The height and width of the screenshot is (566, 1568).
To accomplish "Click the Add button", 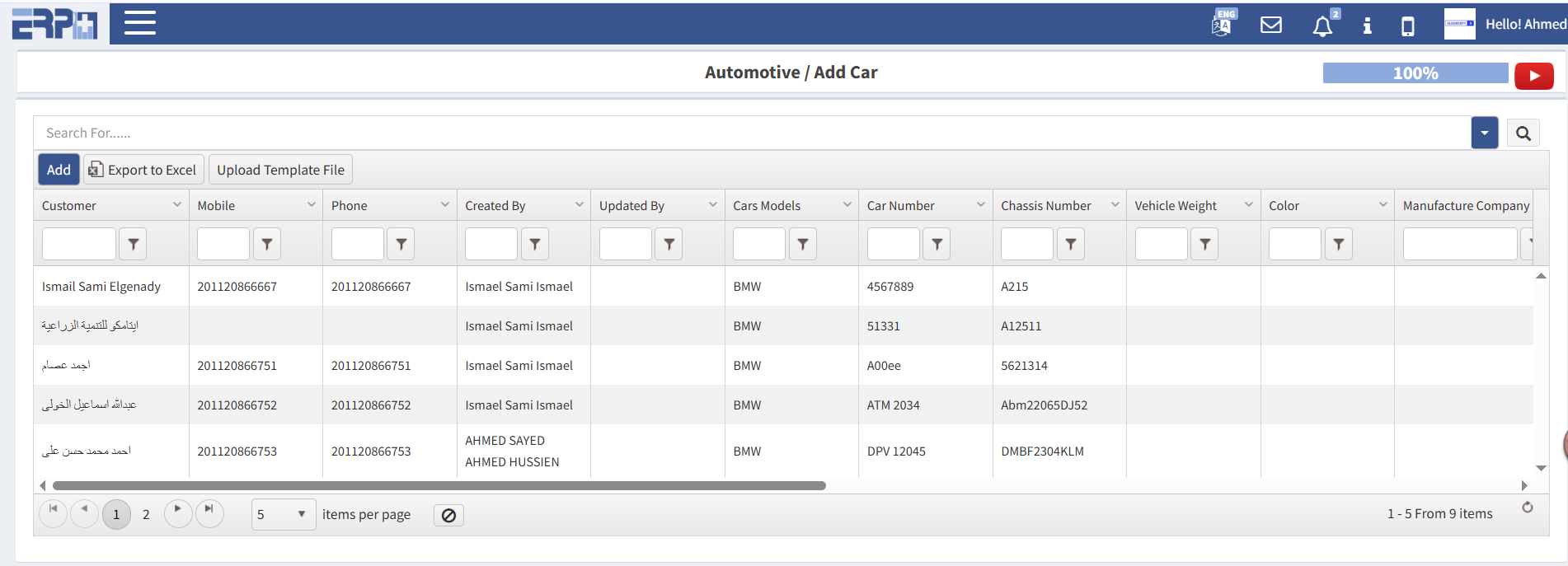I will point(59,170).
